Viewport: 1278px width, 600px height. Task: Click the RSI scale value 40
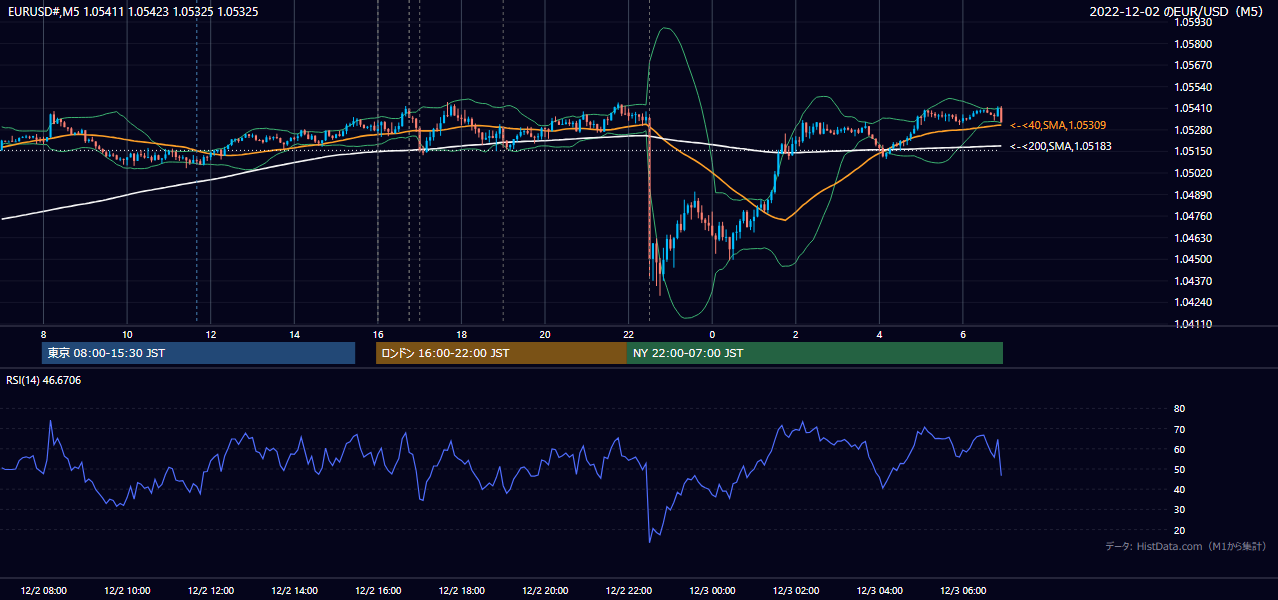point(1179,489)
